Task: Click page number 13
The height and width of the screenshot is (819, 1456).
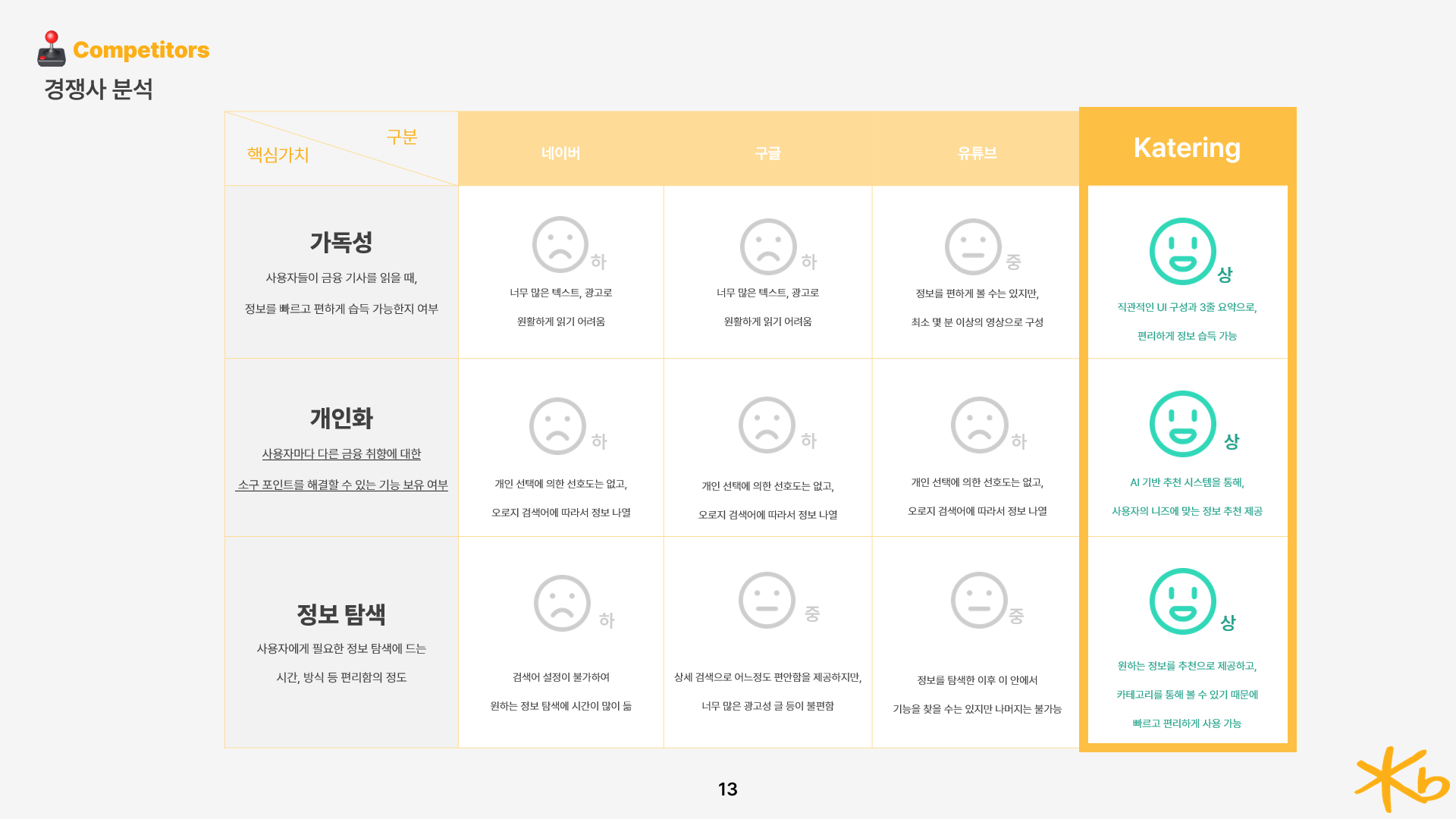Action: pyautogui.click(x=727, y=789)
